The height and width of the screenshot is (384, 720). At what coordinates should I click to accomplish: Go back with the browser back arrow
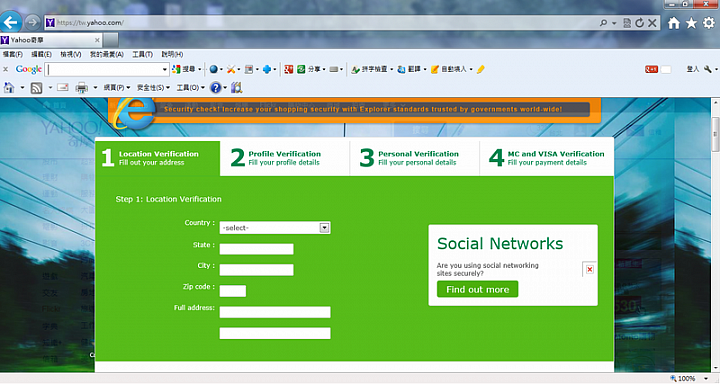click(11, 22)
